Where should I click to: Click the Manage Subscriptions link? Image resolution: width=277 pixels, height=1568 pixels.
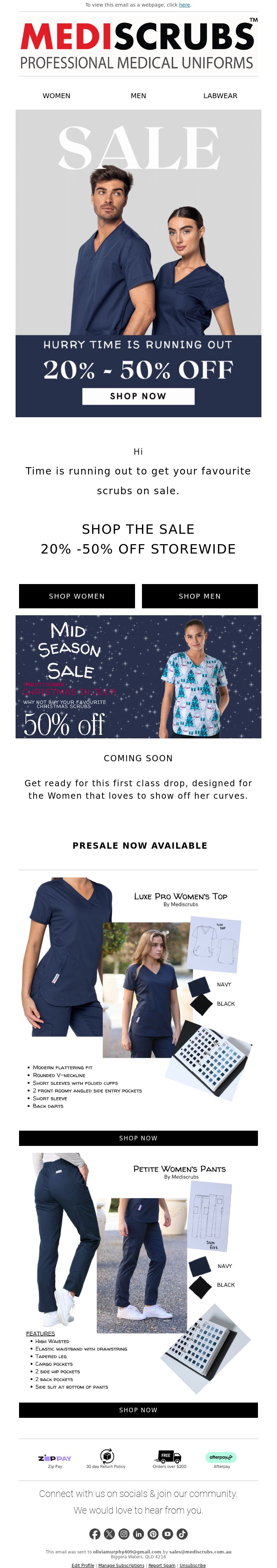click(122, 1565)
